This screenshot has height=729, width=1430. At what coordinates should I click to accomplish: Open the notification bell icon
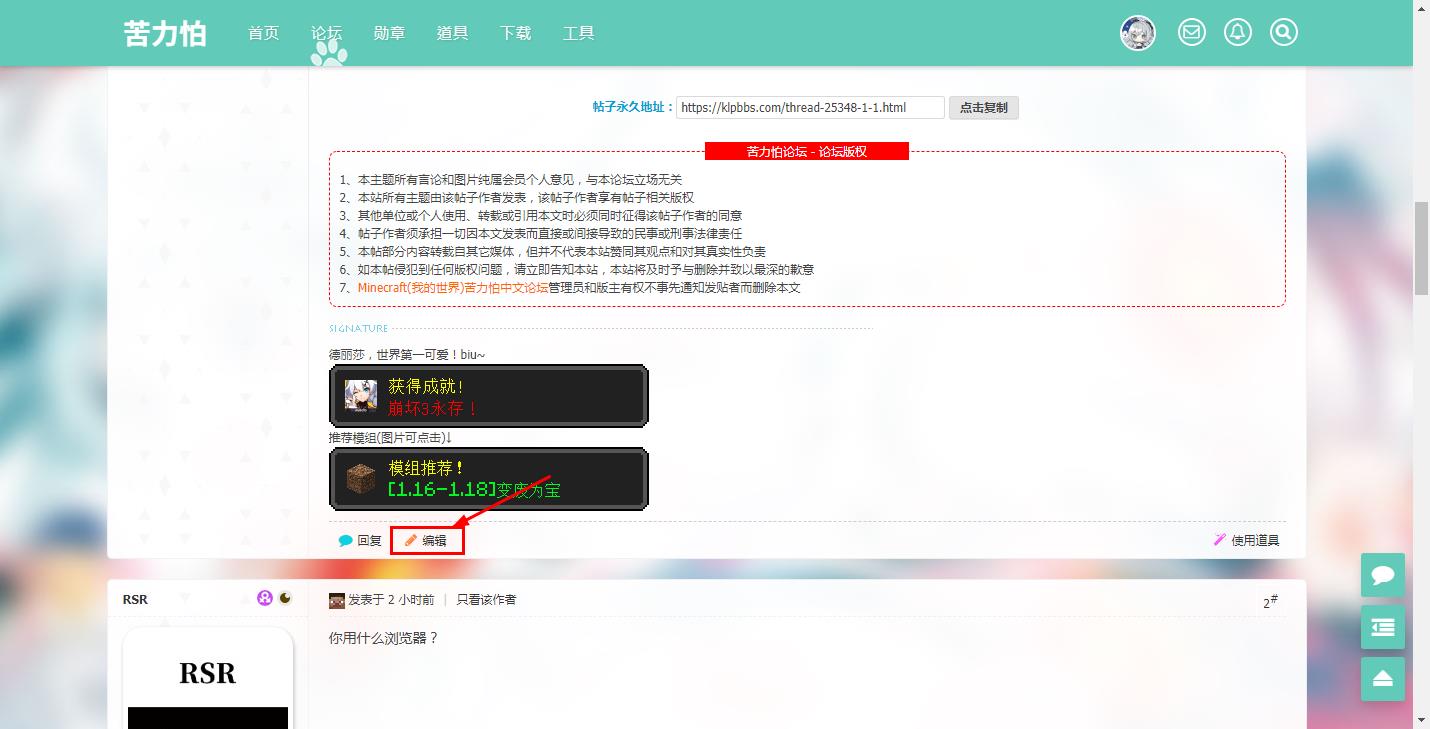point(1238,33)
